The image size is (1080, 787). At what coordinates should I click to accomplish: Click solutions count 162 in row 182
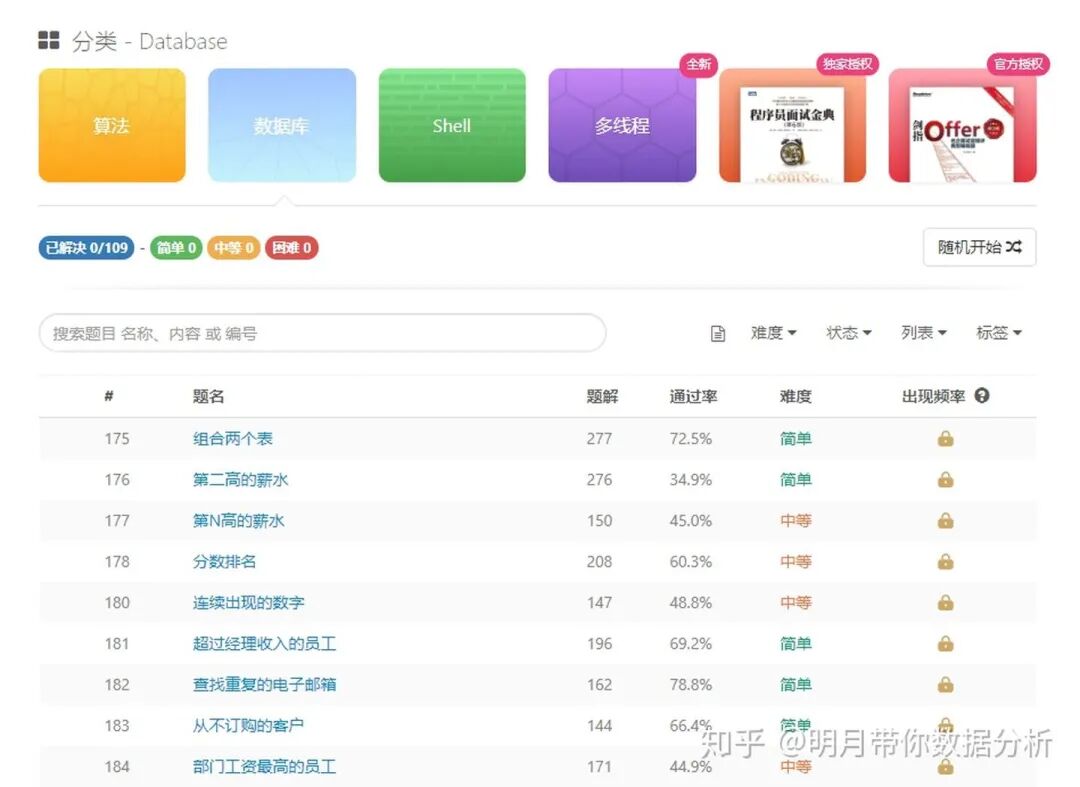pos(599,684)
